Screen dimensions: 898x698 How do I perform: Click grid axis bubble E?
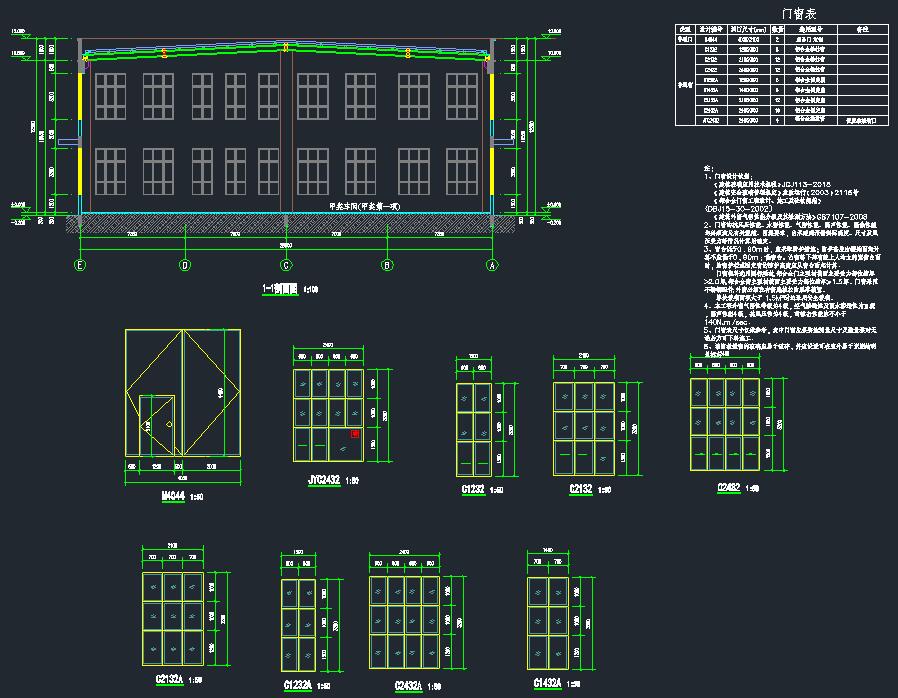(80, 265)
